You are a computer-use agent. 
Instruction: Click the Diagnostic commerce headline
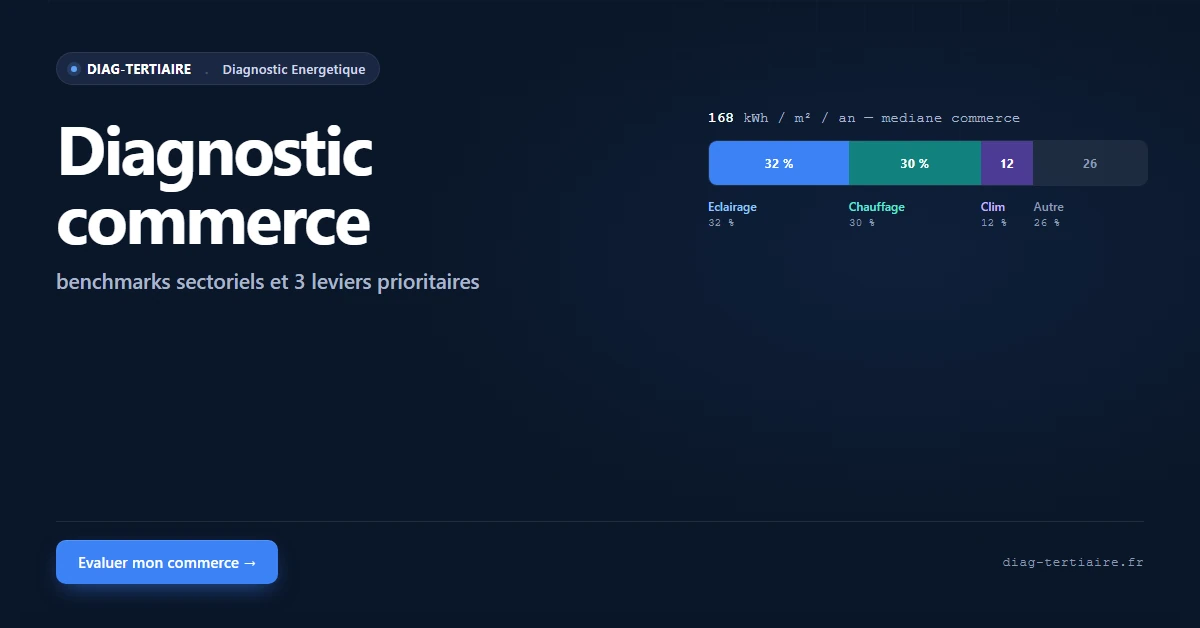(x=215, y=187)
